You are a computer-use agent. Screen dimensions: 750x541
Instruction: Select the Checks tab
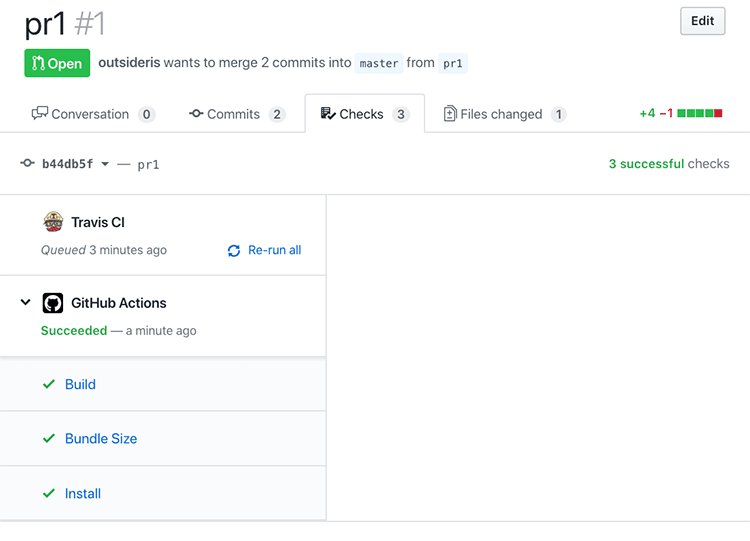point(364,114)
